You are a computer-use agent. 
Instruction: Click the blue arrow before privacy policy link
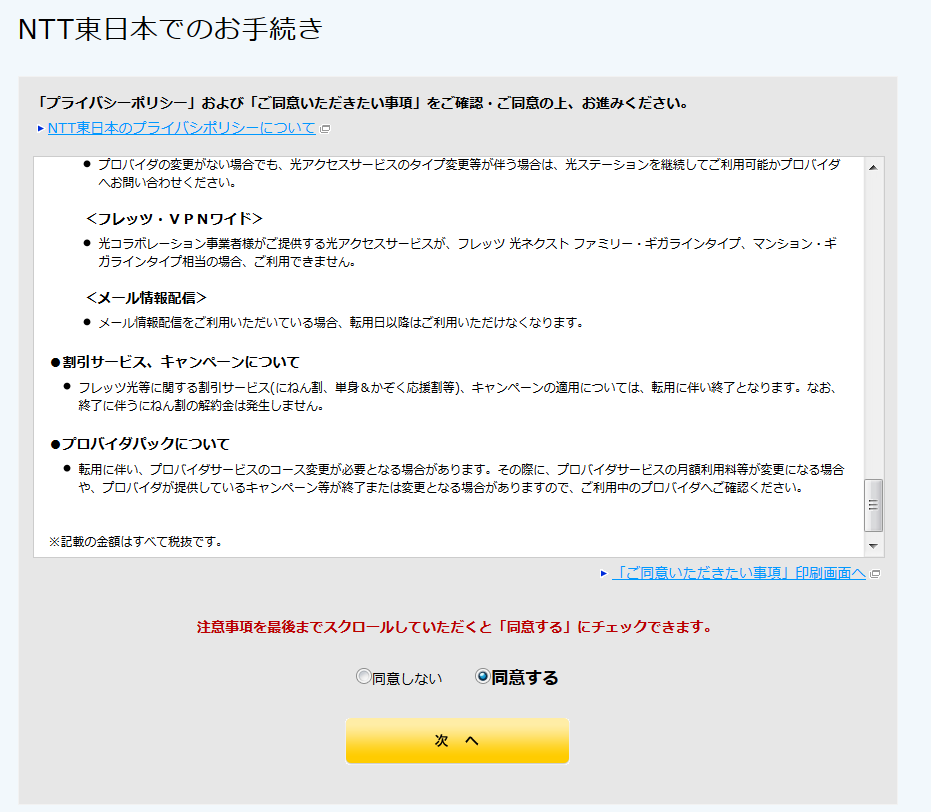40,128
